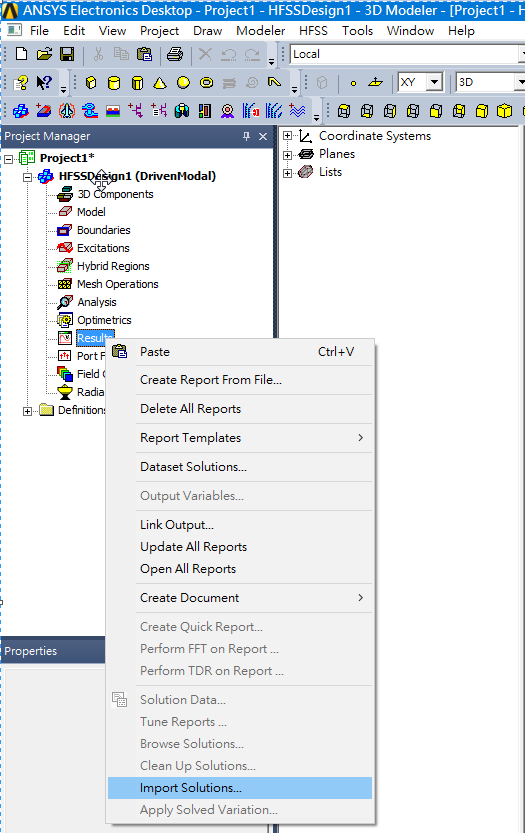This screenshot has width=525, height=833.
Task: Open the HFSS menu
Action: tap(313, 31)
